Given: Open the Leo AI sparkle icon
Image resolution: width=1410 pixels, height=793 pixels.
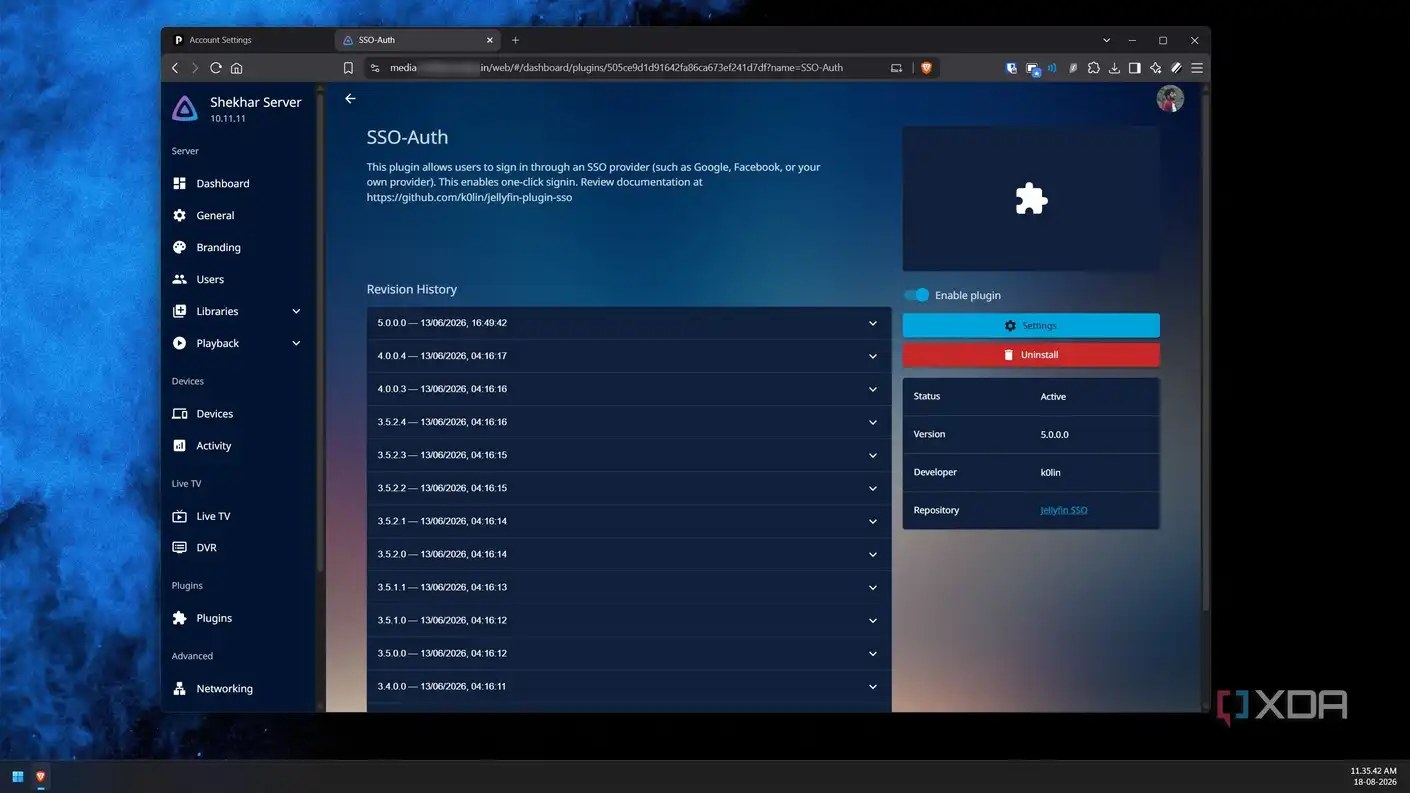Looking at the screenshot, I should 1155,68.
